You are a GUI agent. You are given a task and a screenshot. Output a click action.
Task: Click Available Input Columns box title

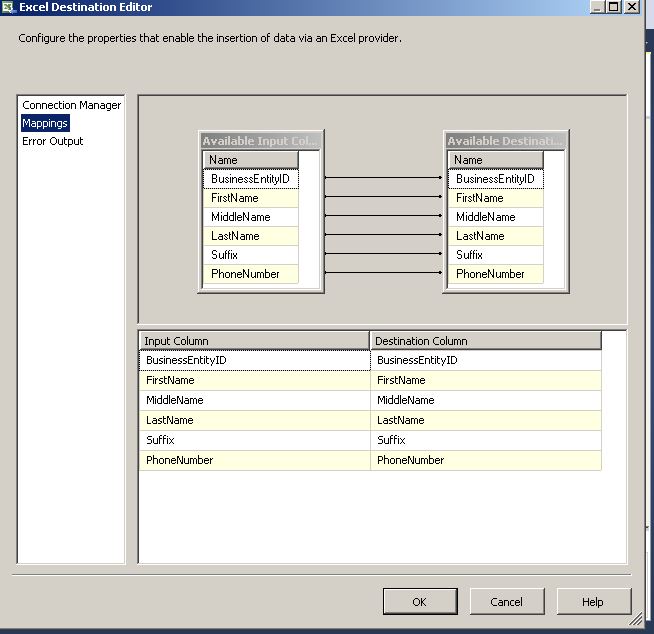261,141
